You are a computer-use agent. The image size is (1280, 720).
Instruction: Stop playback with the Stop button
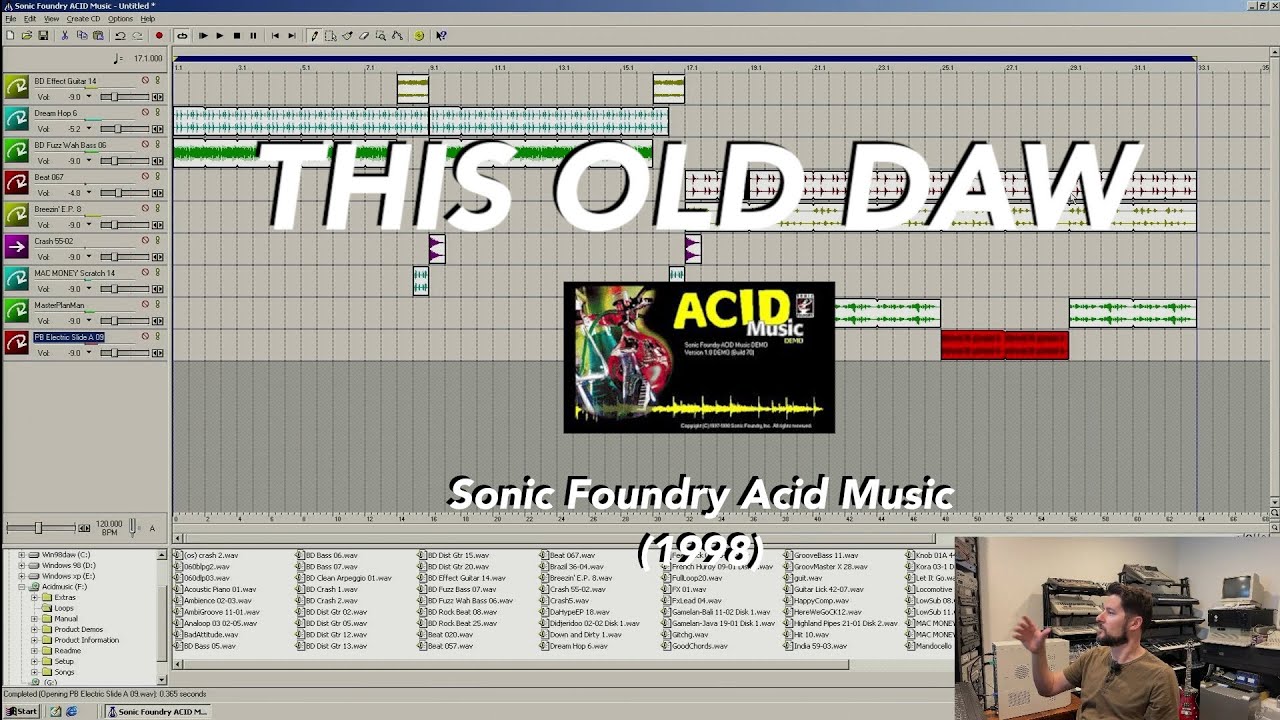[237, 35]
